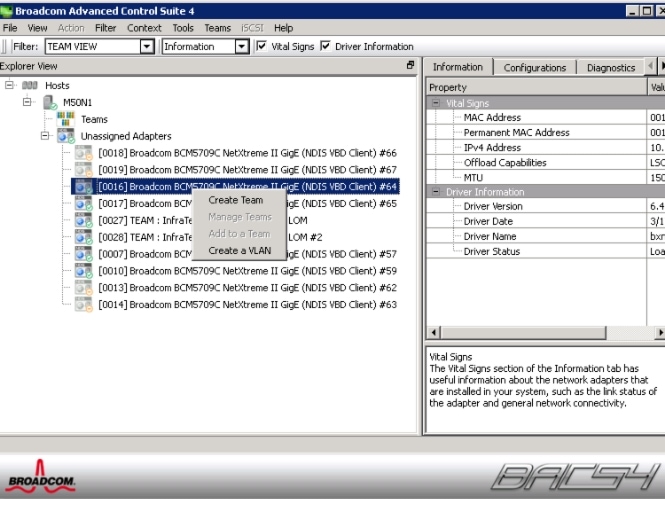Image resolution: width=665 pixels, height=529 pixels.
Task: Open the View menu
Action: (37, 28)
